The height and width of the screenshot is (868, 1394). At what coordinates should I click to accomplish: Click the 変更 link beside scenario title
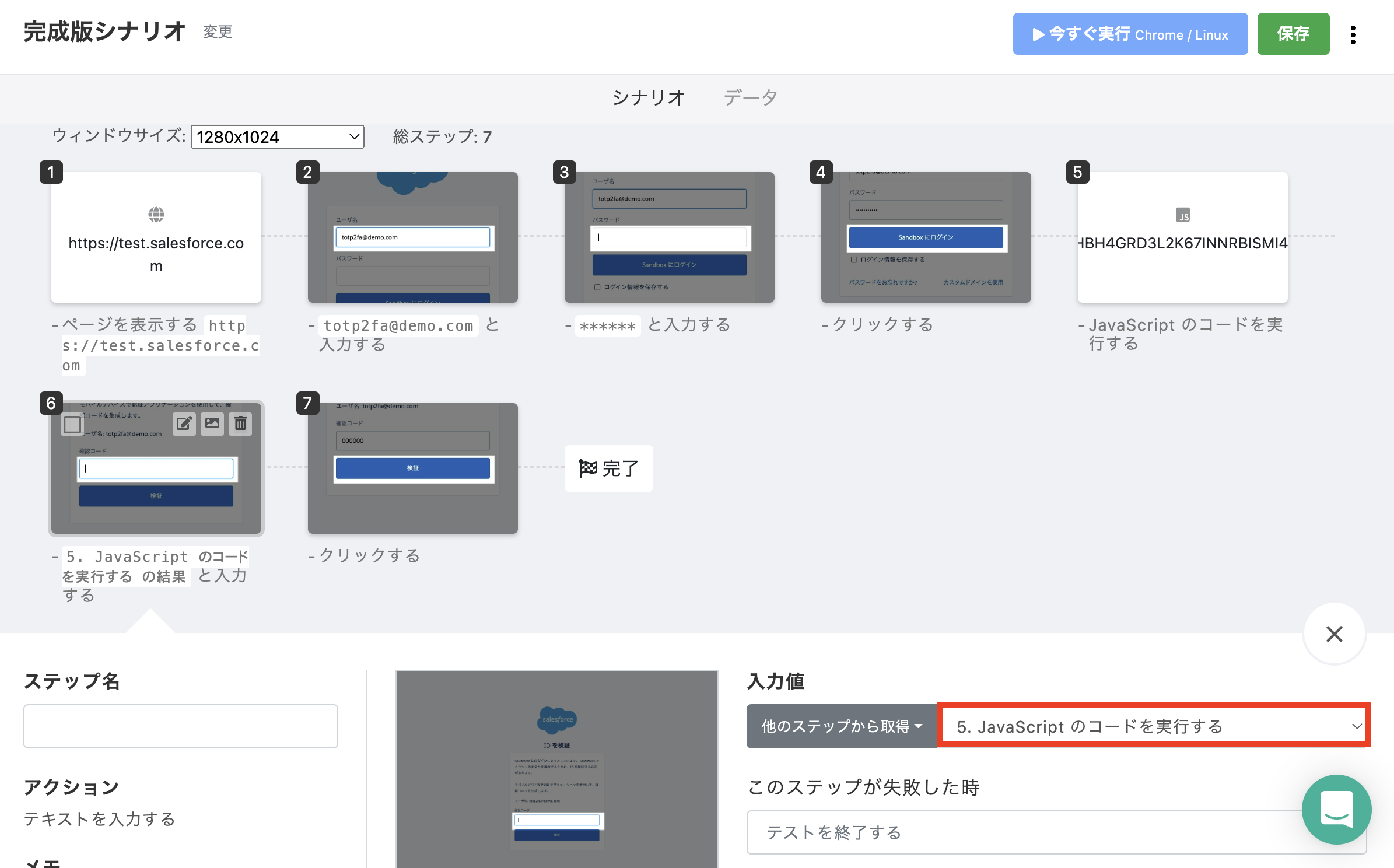218,32
